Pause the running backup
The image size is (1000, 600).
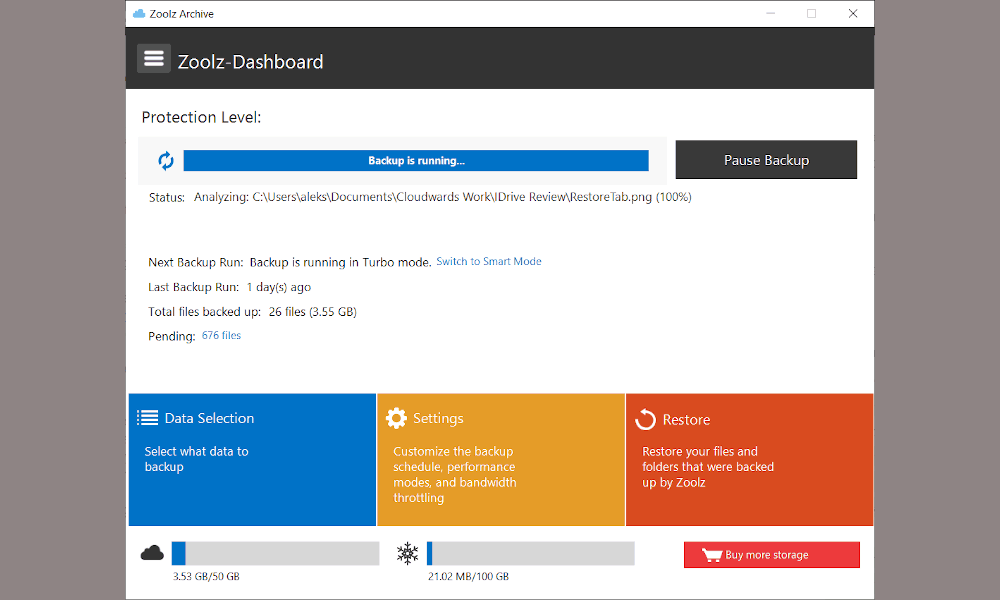(766, 160)
